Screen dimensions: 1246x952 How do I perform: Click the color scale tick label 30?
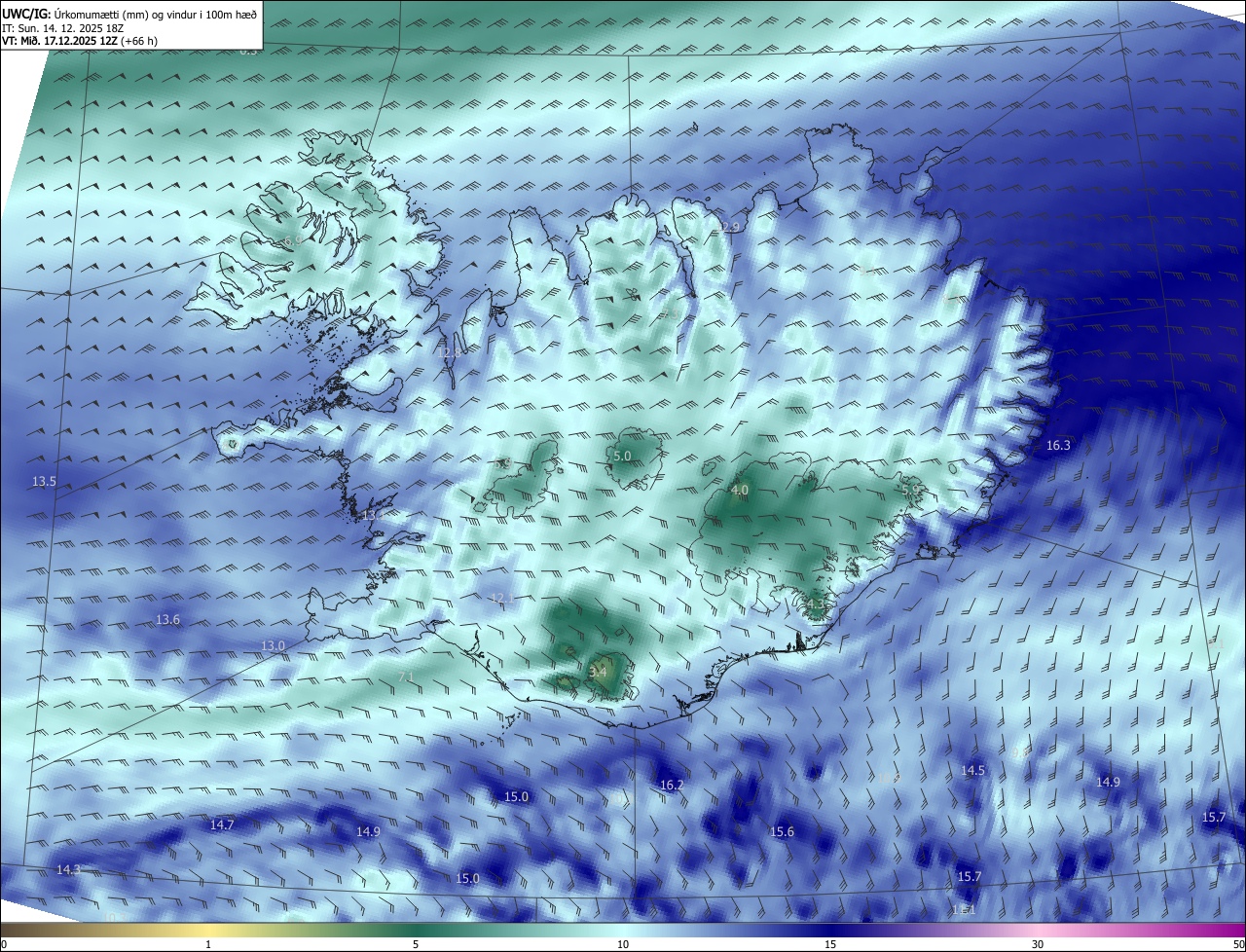[x=1038, y=944]
